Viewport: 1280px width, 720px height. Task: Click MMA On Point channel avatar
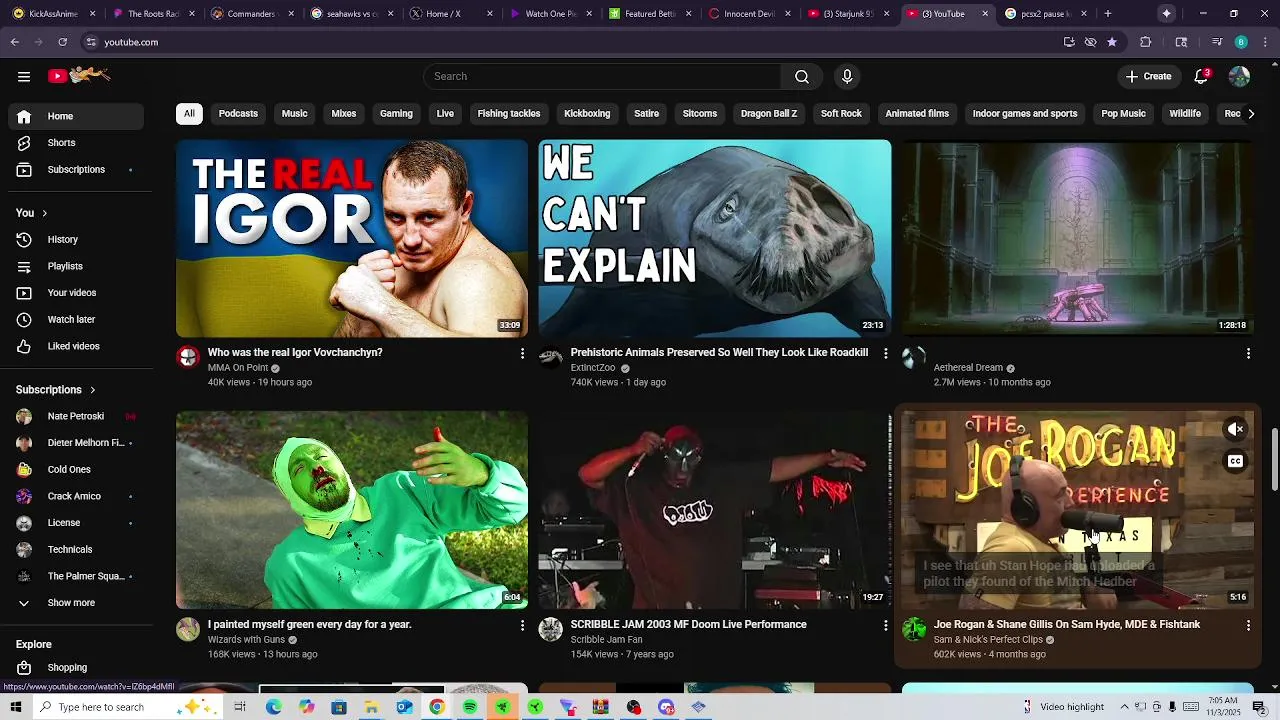click(x=188, y=357)
